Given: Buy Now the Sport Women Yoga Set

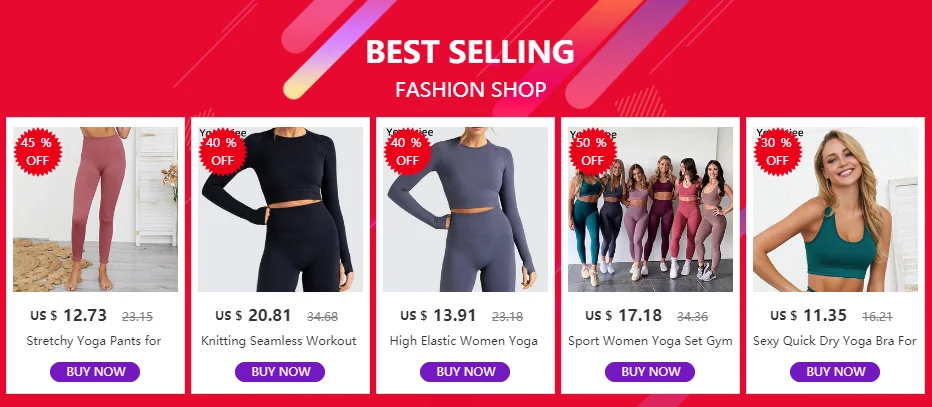Looking at the screenshot, I should pyautogui.click(x=650, y=372).
